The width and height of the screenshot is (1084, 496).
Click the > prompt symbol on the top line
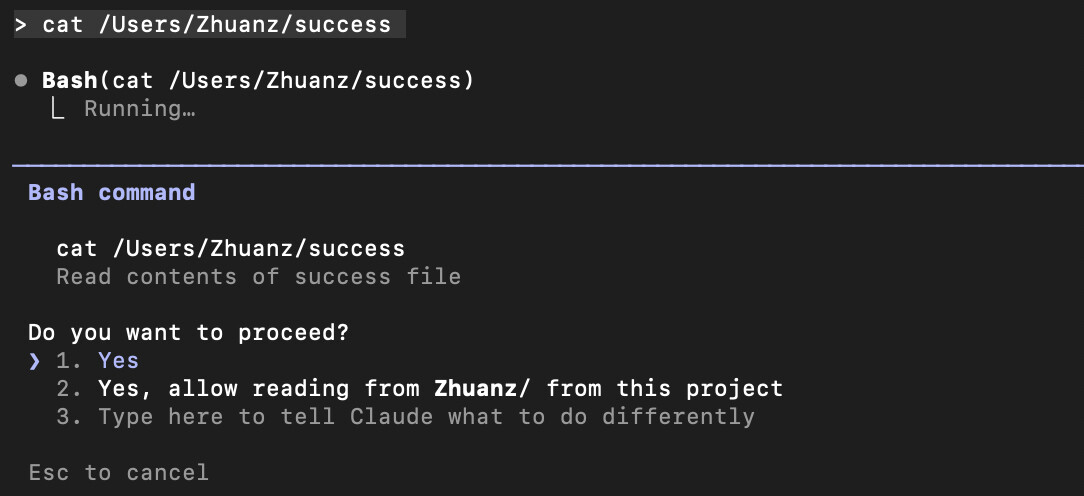(21, 25)
